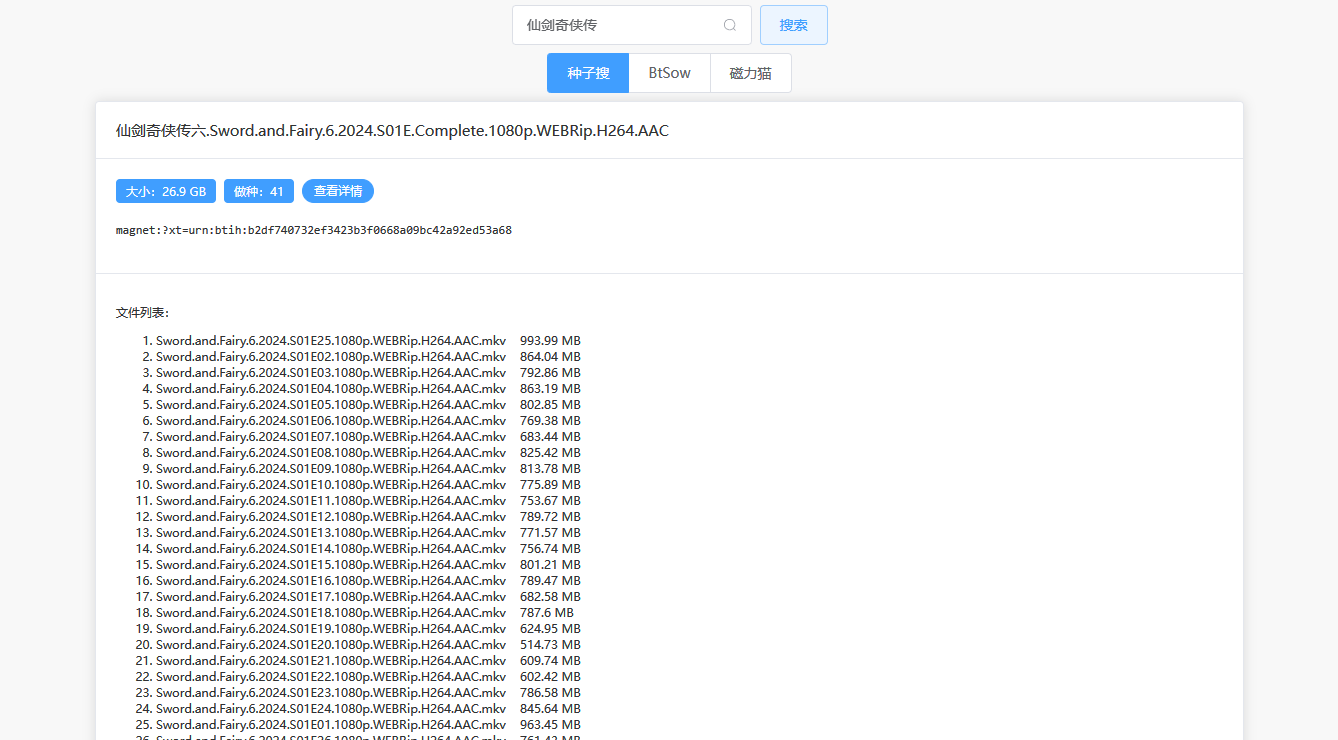Image resolution: width=1338 pixels, height=740 pixels.
Task: Click the S01E10 file entry
Action: click(331, 485)
